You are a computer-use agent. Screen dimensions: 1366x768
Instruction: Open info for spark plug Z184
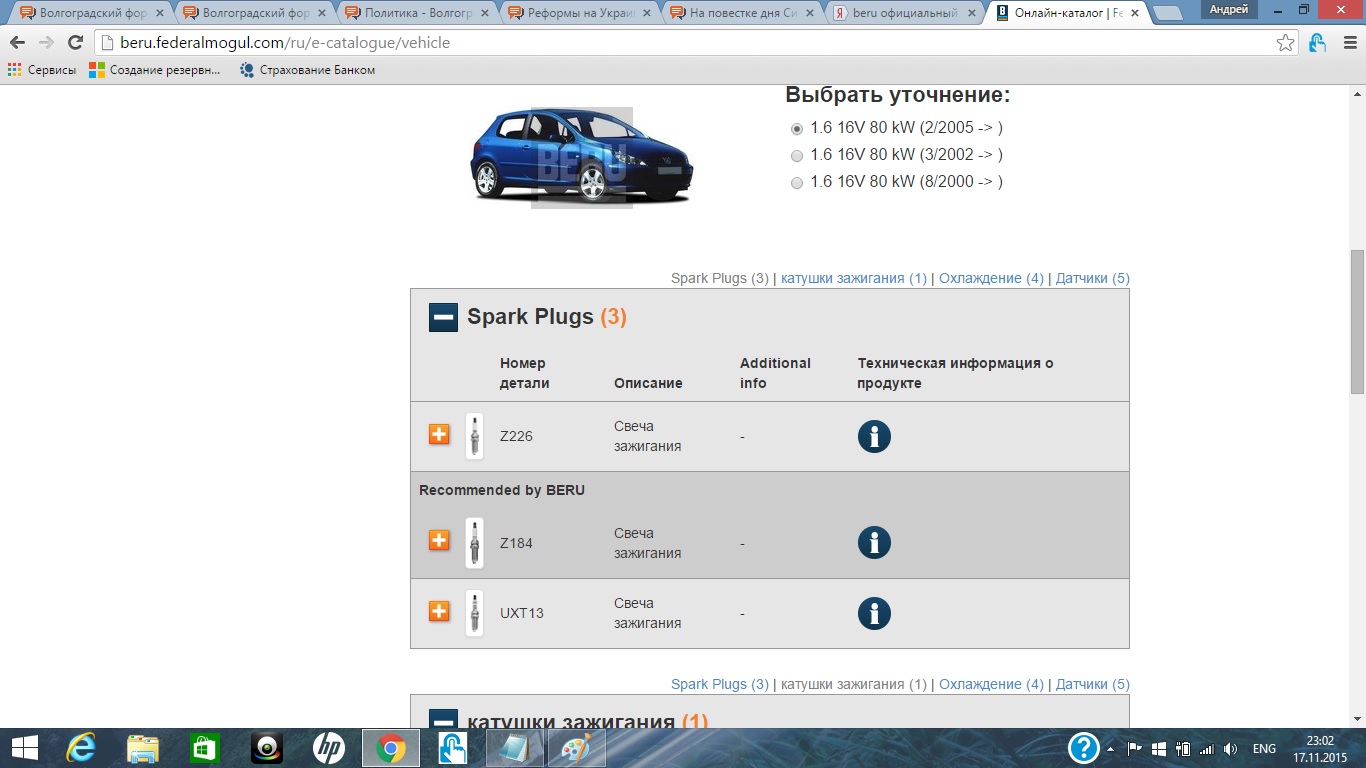point(874,542)
